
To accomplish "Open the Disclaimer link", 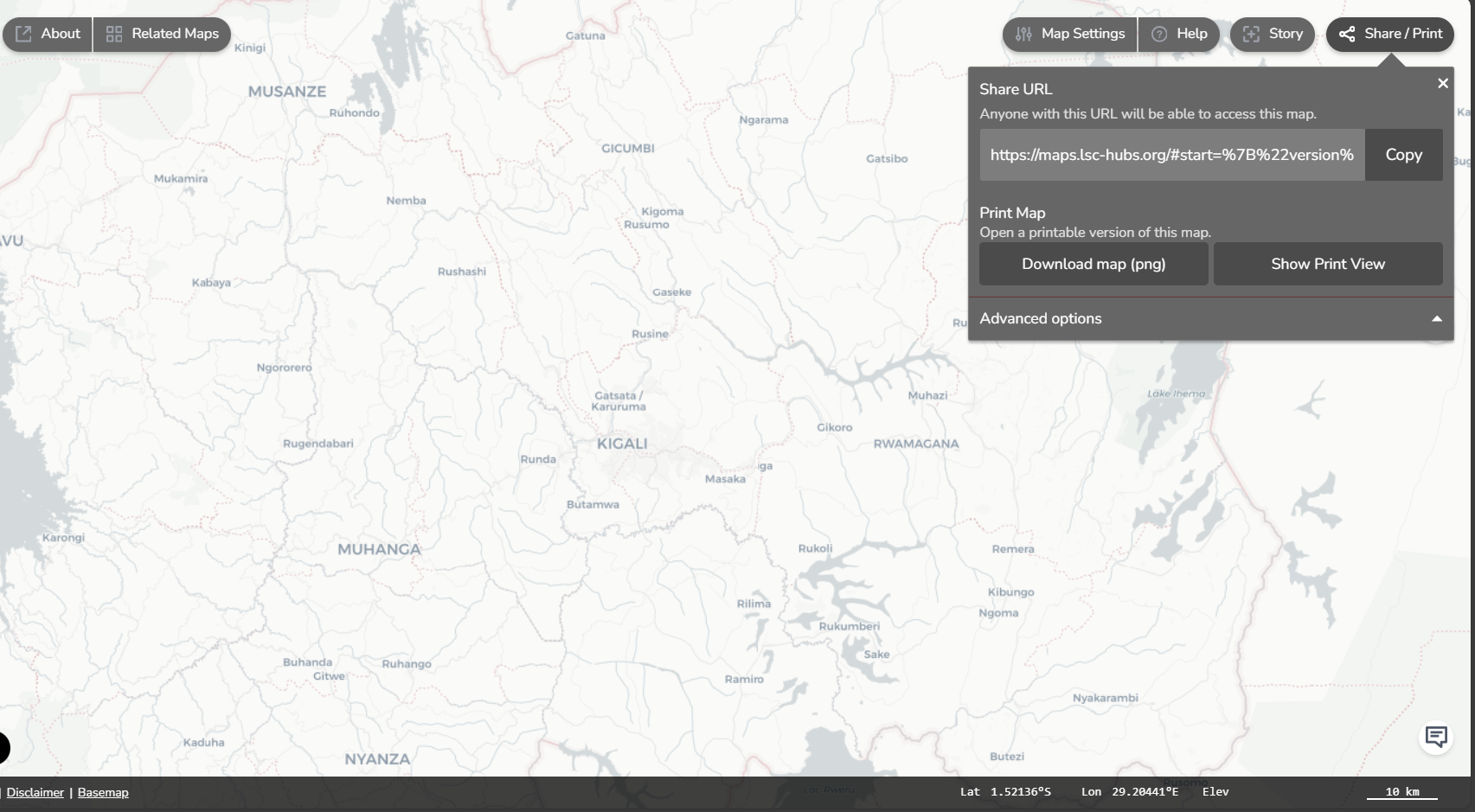I will 35,792.
